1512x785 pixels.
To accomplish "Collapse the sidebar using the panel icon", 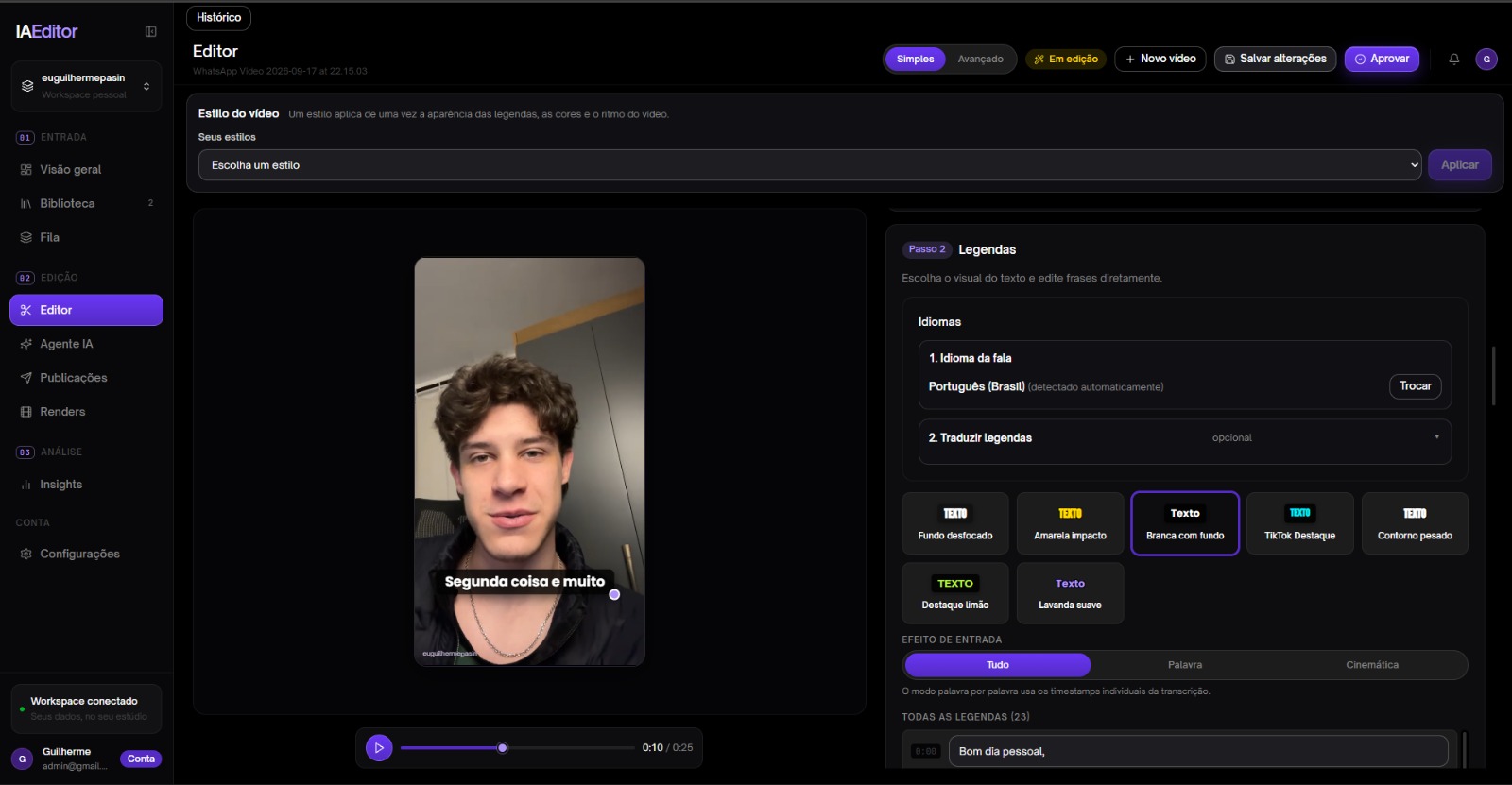I will pos(150,31).
